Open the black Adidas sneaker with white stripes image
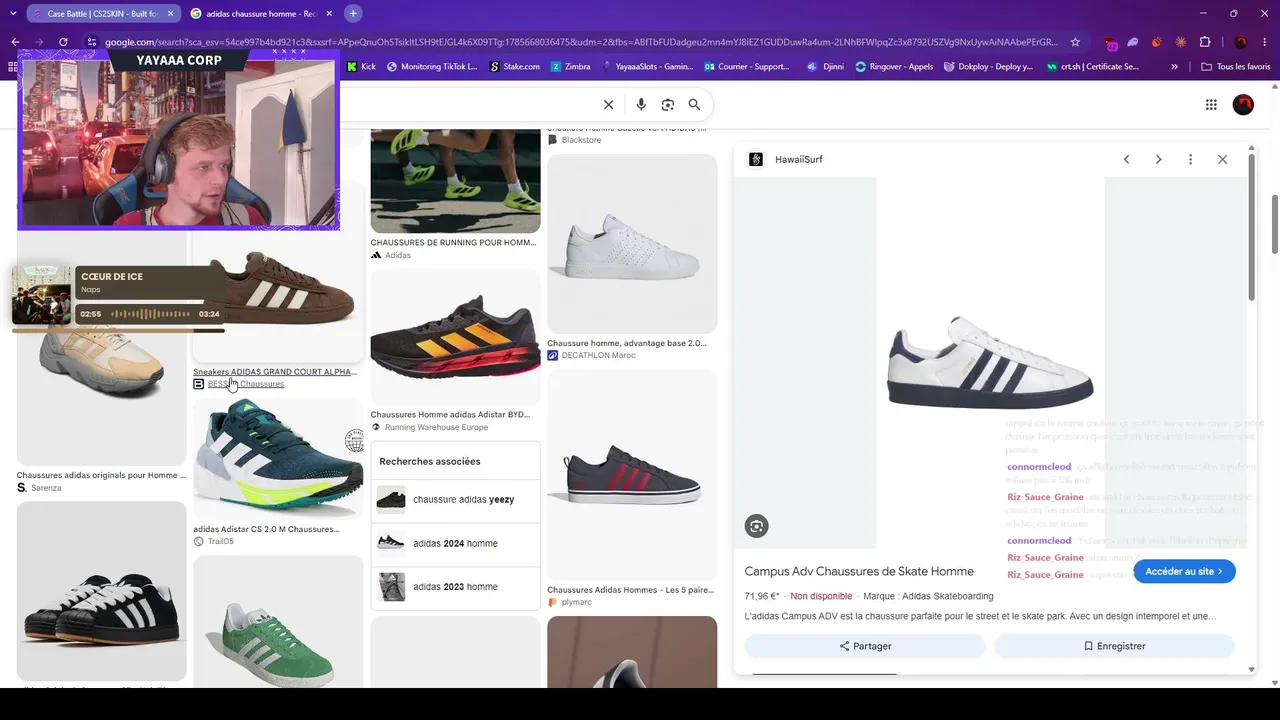 (x=101, y=591)
